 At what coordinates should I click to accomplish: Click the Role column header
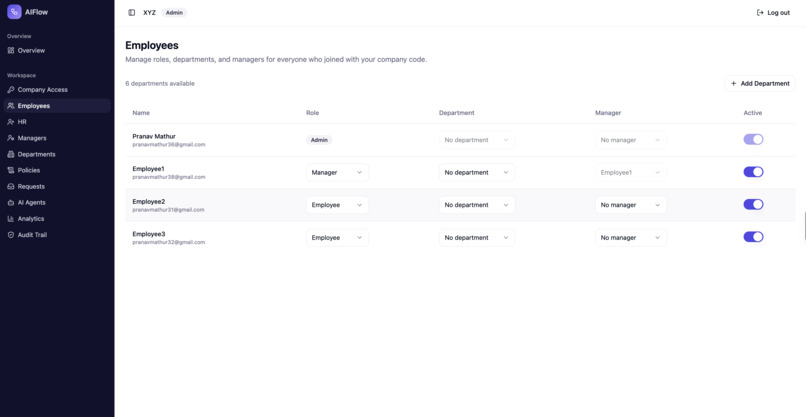pyautogui.click(x=313, y=113)
